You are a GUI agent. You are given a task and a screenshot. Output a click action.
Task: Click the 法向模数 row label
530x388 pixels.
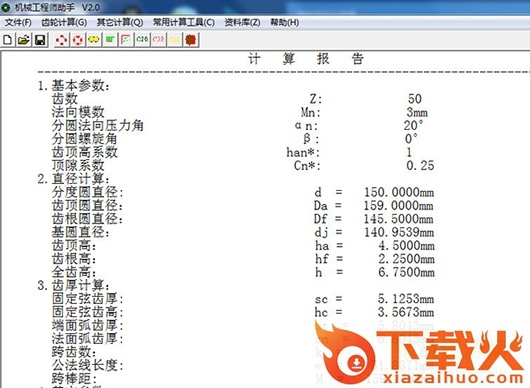(x=78, y=112)
